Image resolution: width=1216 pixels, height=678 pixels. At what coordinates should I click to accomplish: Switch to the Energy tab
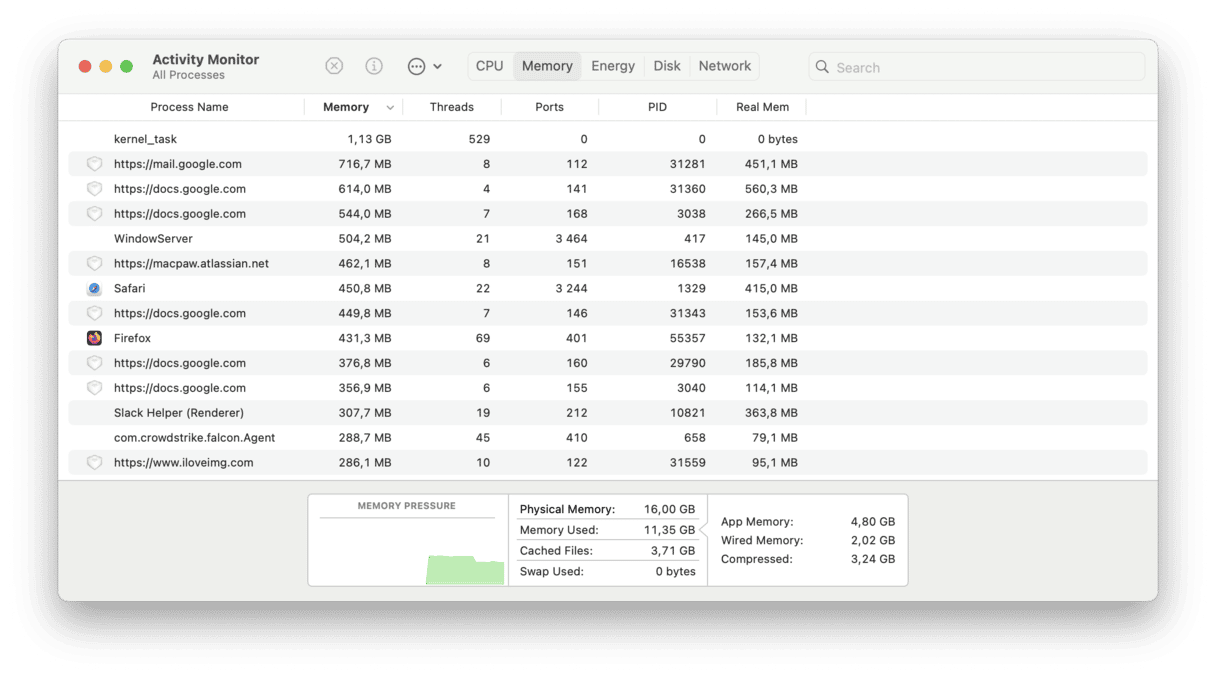[613, 65]
